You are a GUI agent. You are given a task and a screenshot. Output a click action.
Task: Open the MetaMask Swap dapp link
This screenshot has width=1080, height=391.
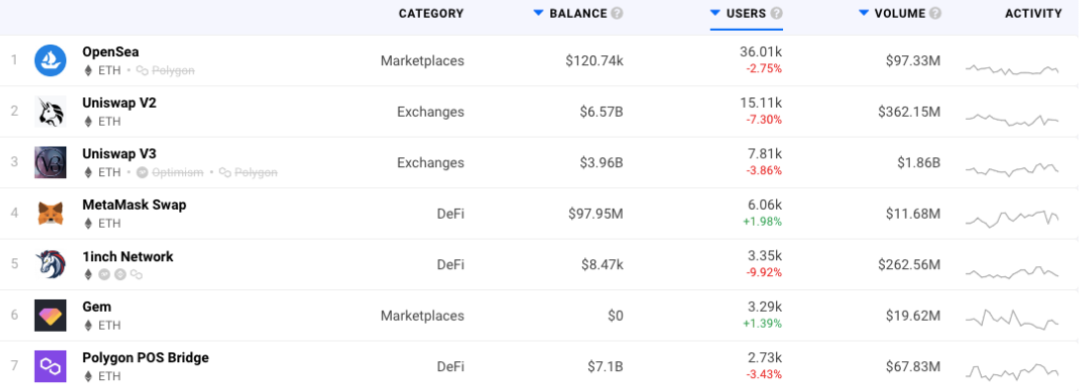(134, 204)
